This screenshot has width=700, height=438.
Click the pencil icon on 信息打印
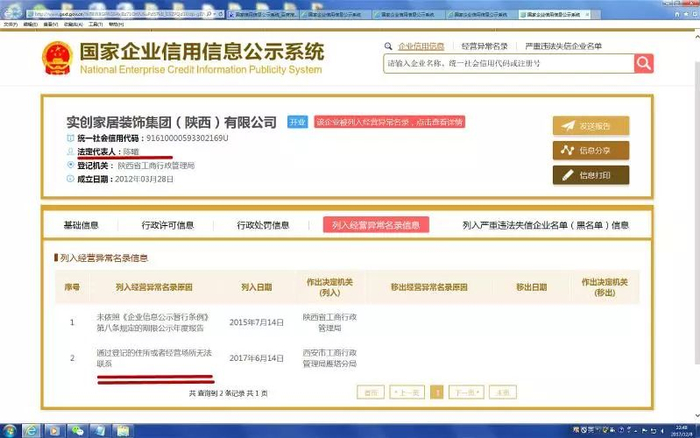tap(567, 175)
